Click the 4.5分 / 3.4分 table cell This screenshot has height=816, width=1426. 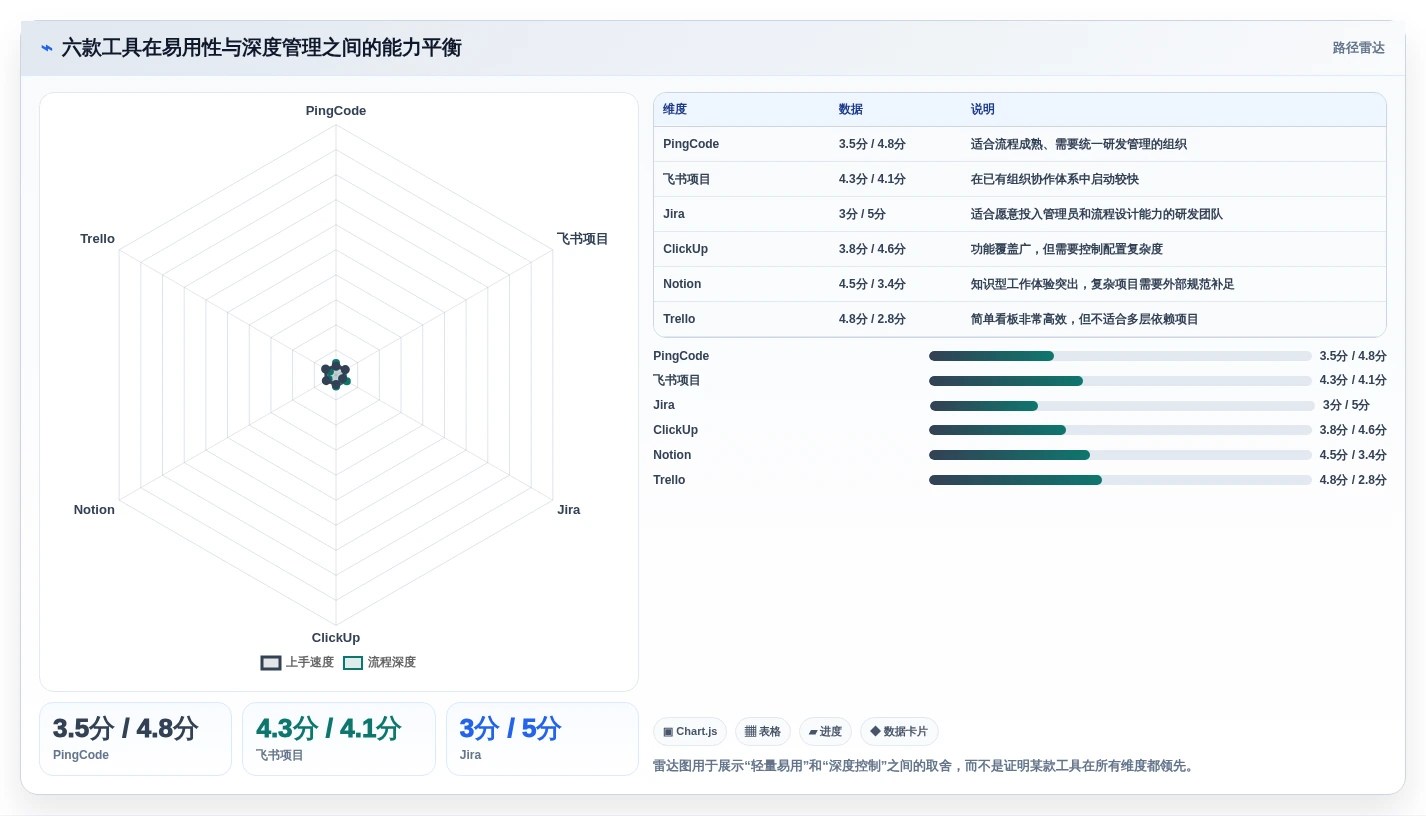pos(872,284)
